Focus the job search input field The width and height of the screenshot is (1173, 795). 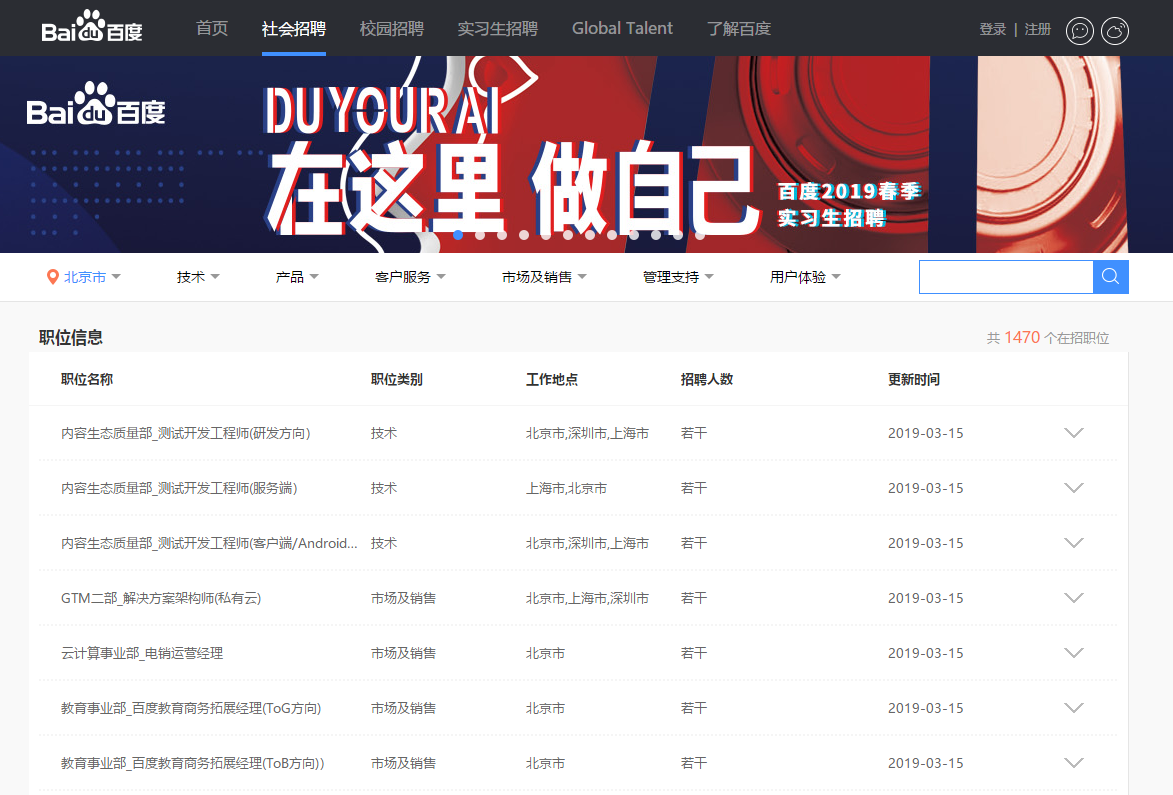1006,277
